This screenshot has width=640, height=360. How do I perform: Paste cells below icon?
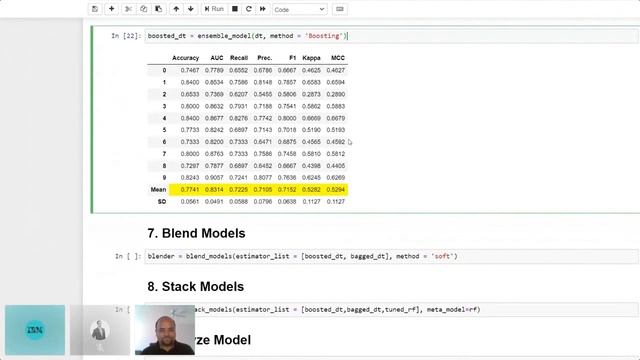click(159, 9)
